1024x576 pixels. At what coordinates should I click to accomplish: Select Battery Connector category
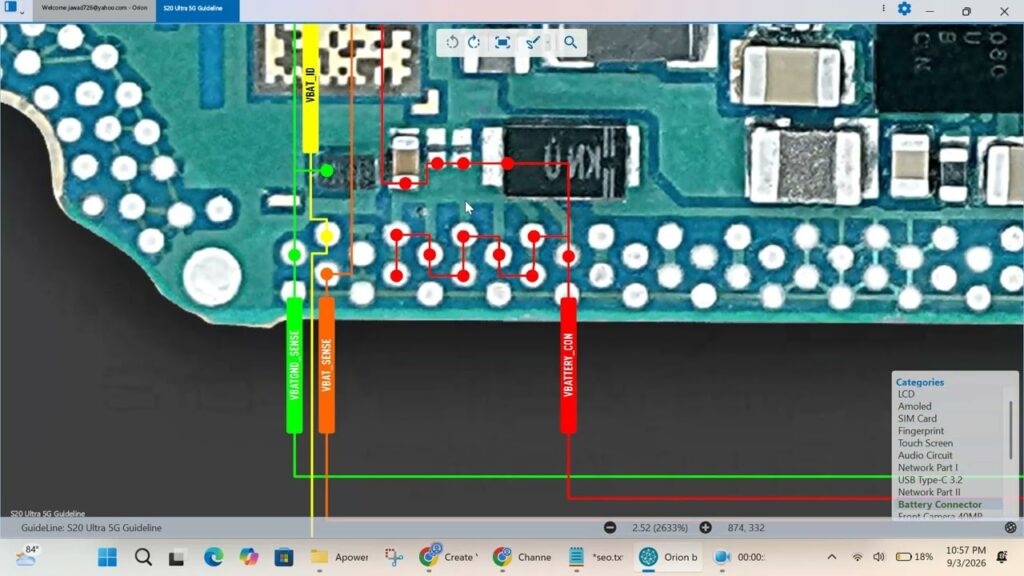(939, 505)
